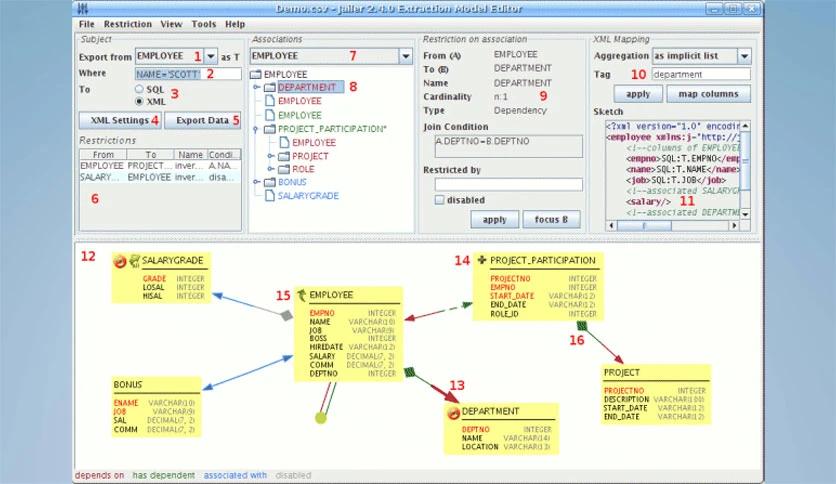Click the XML Settings button
Screen dimensions: 836x484
120,120
